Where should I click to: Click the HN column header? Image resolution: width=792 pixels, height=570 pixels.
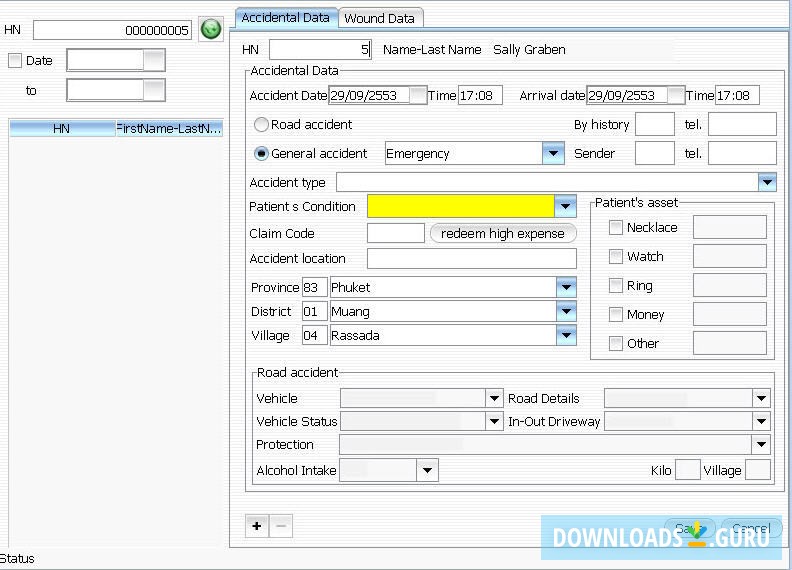pyautogui.click(x=62, y=129)
